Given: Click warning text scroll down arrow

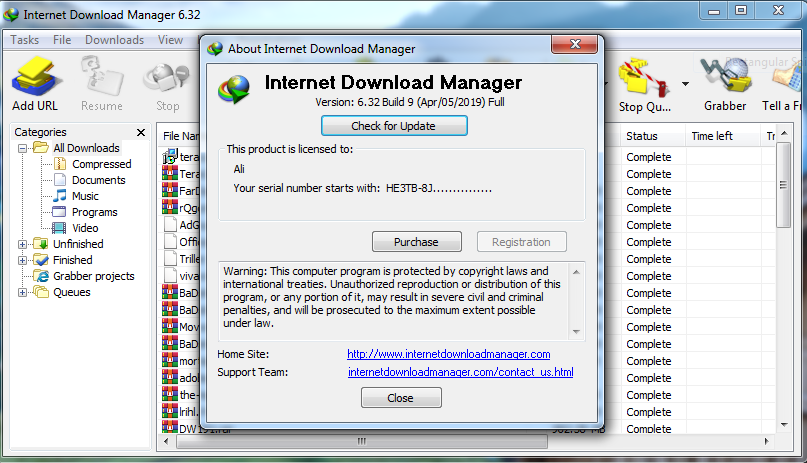Looking at the screenshot, I should [576, 332].
